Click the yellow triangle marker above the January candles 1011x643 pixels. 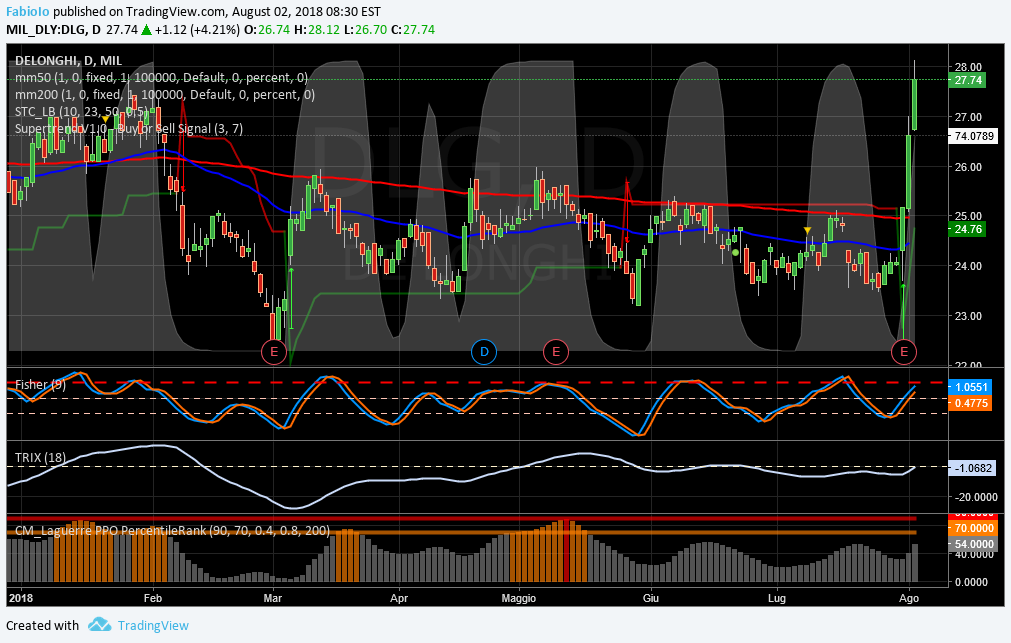(x=105, y=119)
